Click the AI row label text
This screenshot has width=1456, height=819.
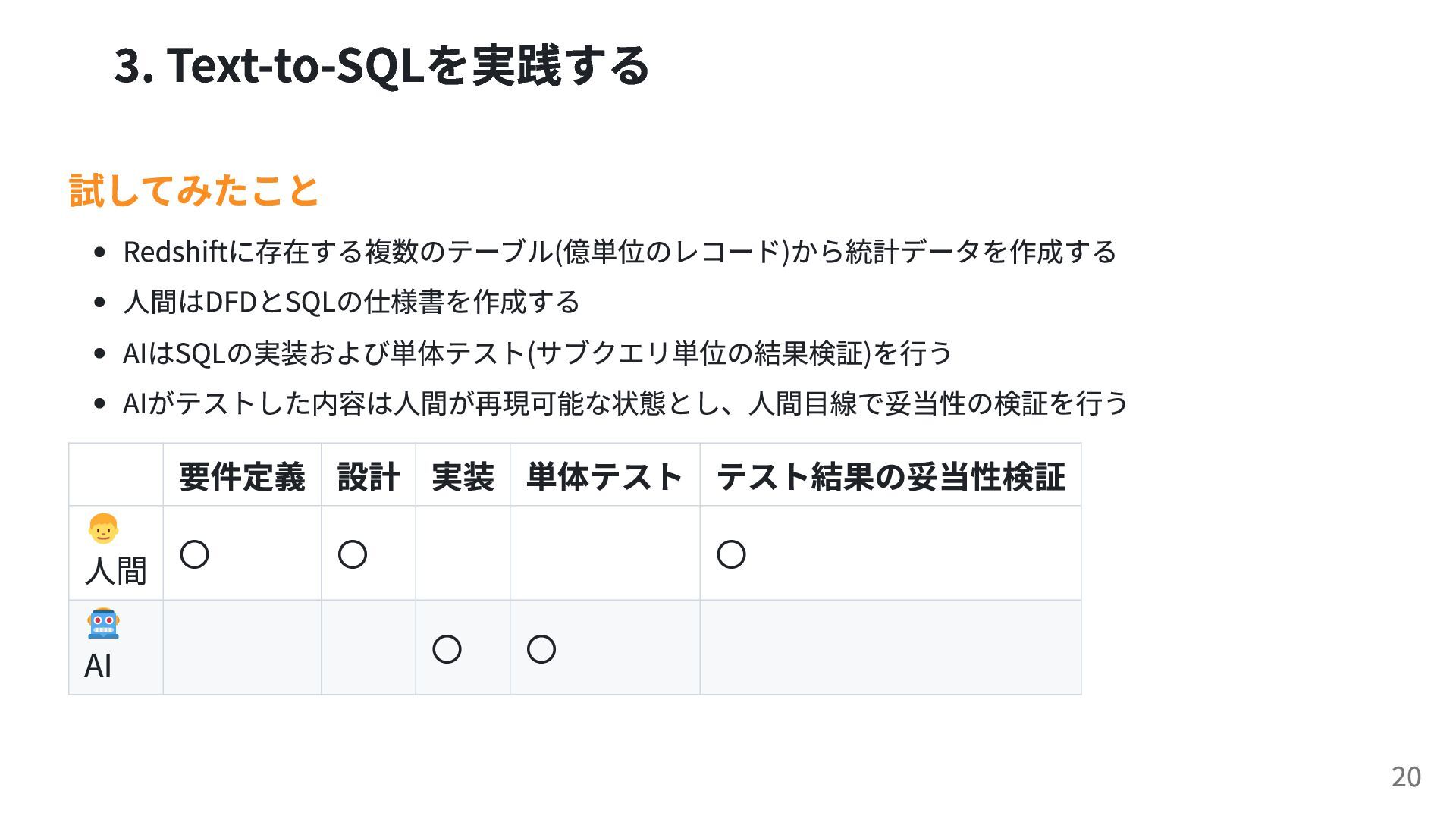pyautogui.click(x=99, y=666)
